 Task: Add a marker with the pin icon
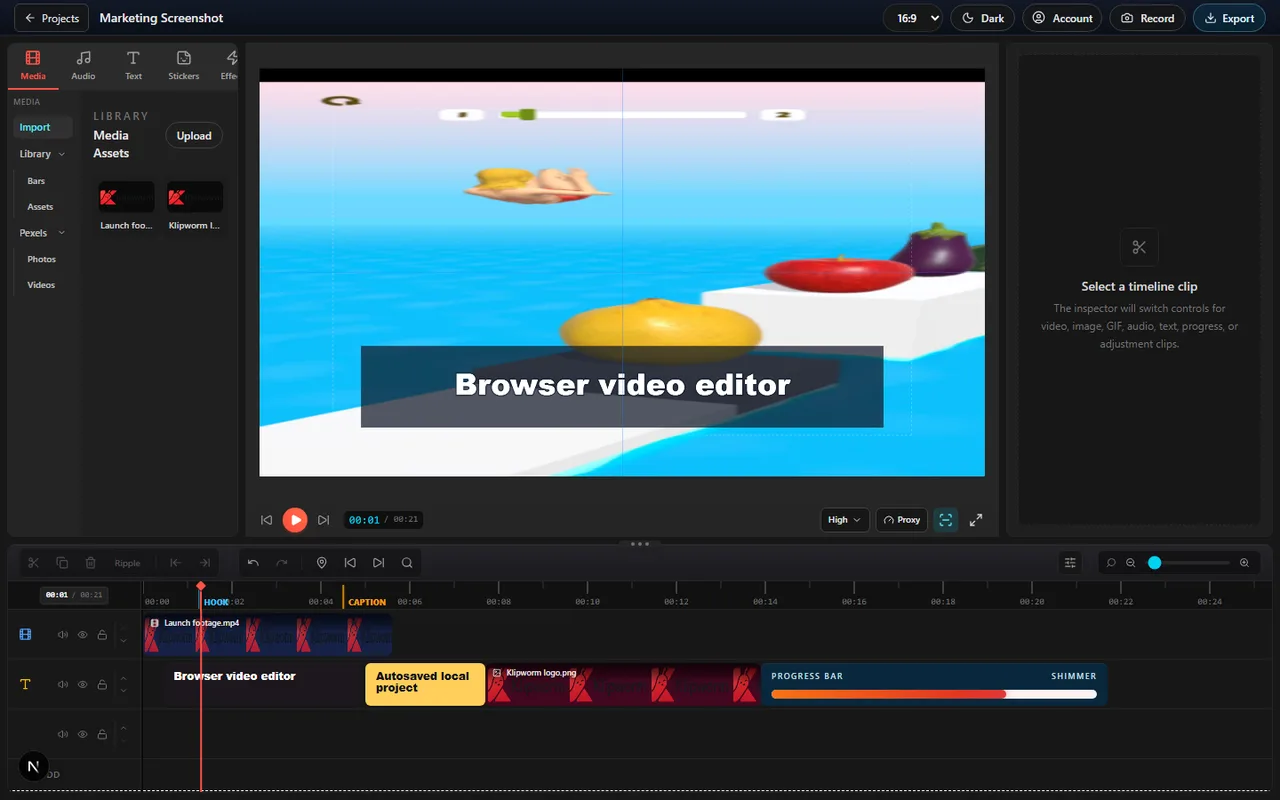pyautogui.click(x=321, y=563)
